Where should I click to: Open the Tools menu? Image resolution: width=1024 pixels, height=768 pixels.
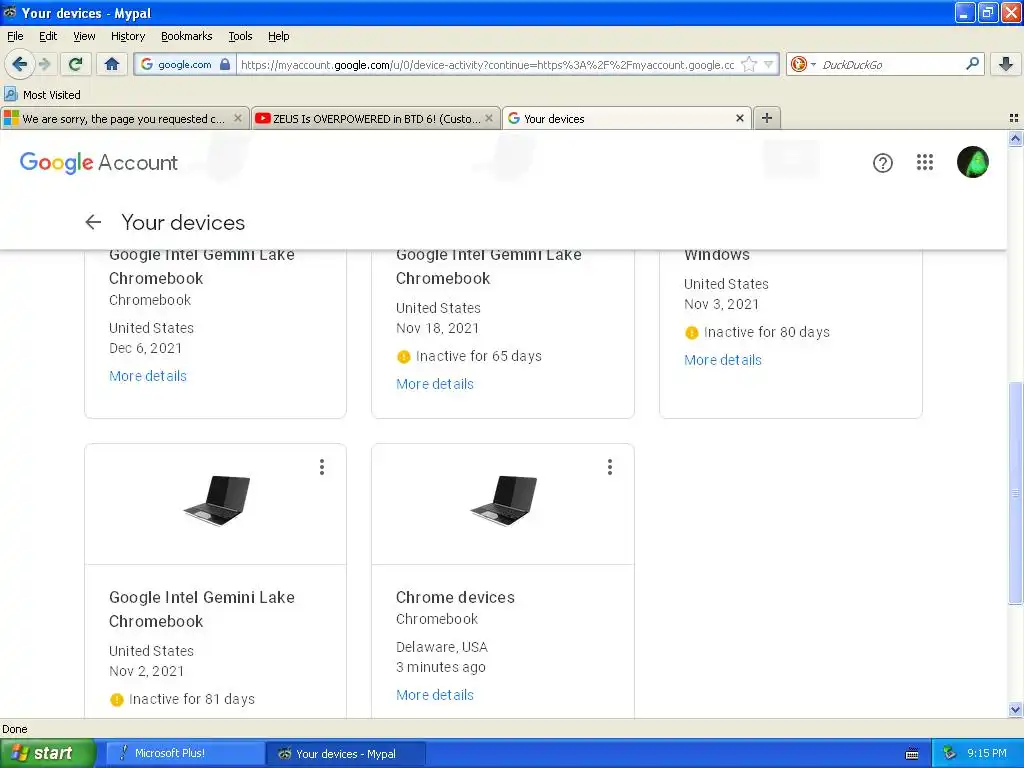pos(240,36)
